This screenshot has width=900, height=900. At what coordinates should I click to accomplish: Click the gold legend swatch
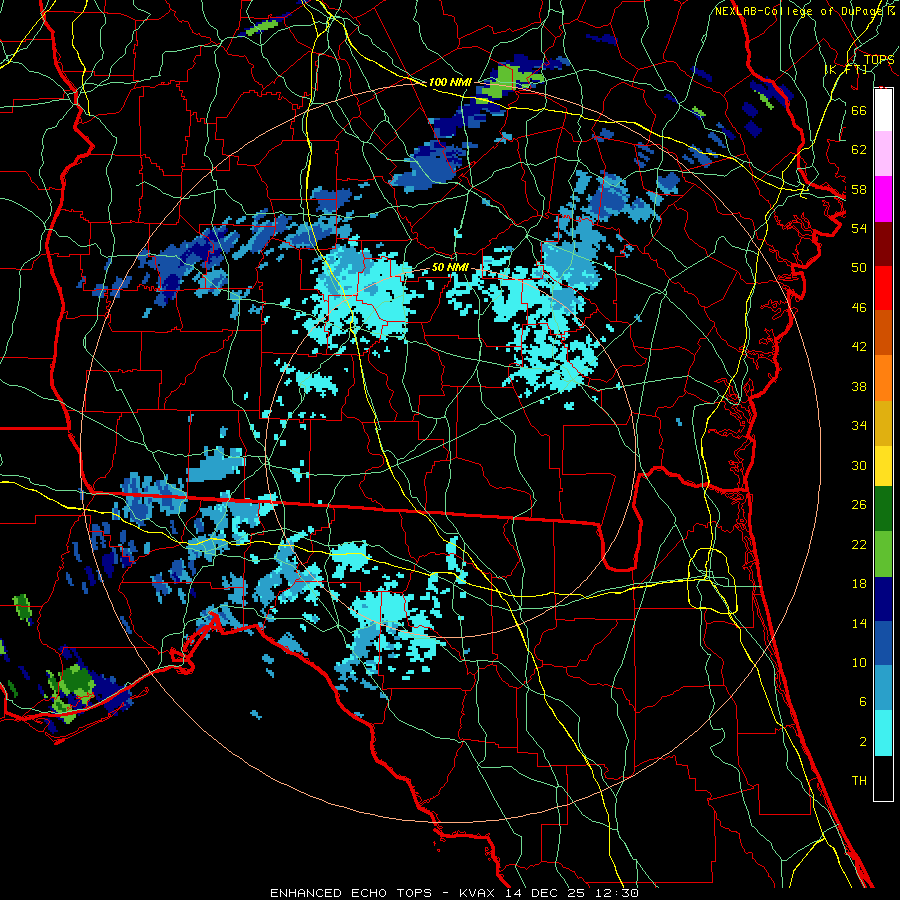883,423
